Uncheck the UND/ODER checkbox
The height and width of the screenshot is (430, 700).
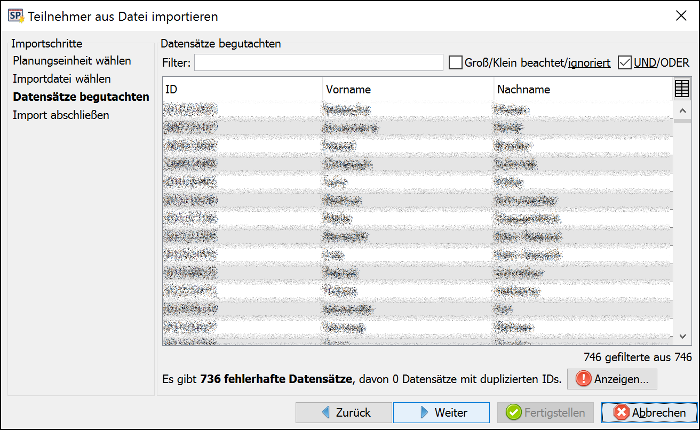[625, 63]
